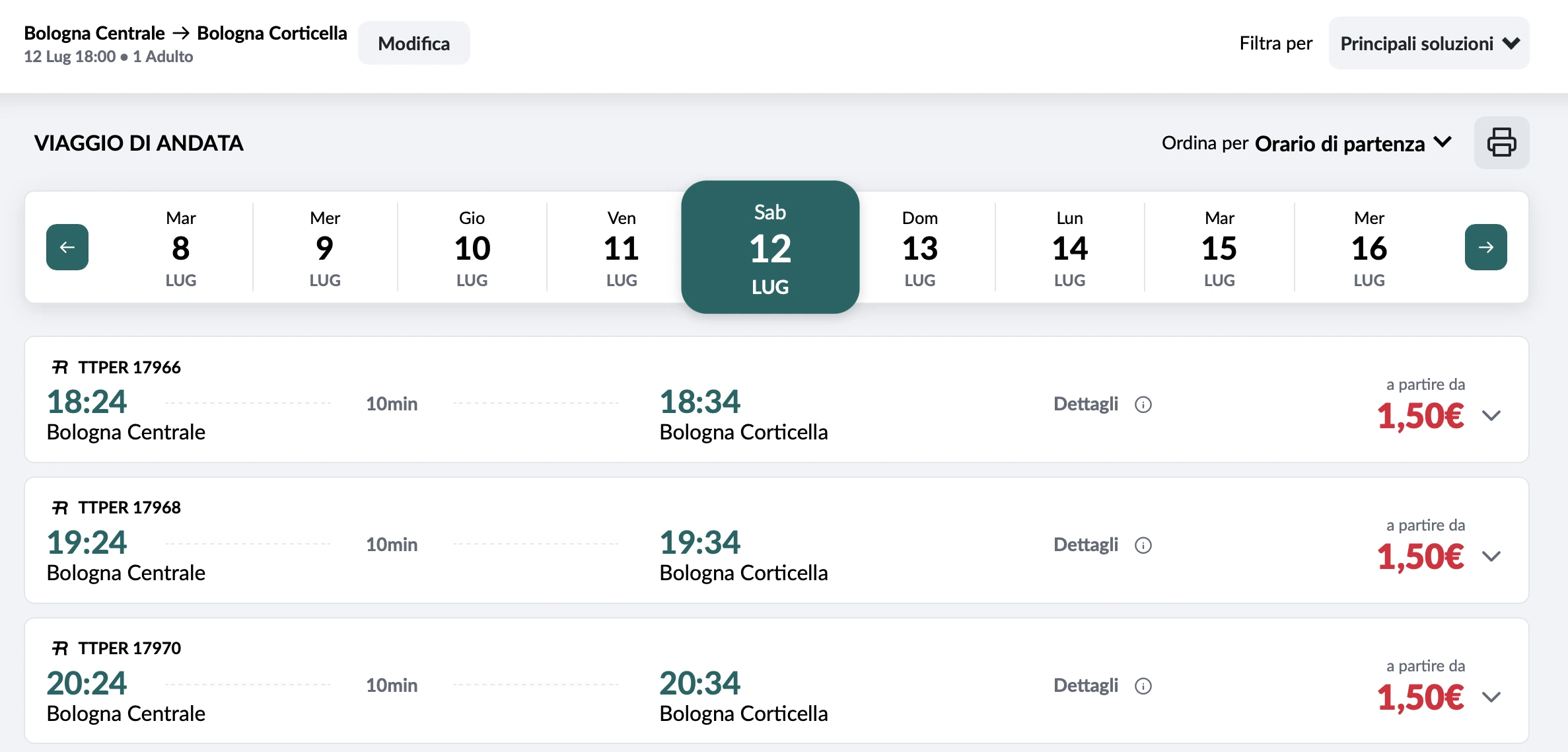Click train icon beside TTPER 17966
Screen dimensions: 1568x752
pos(60,367)
